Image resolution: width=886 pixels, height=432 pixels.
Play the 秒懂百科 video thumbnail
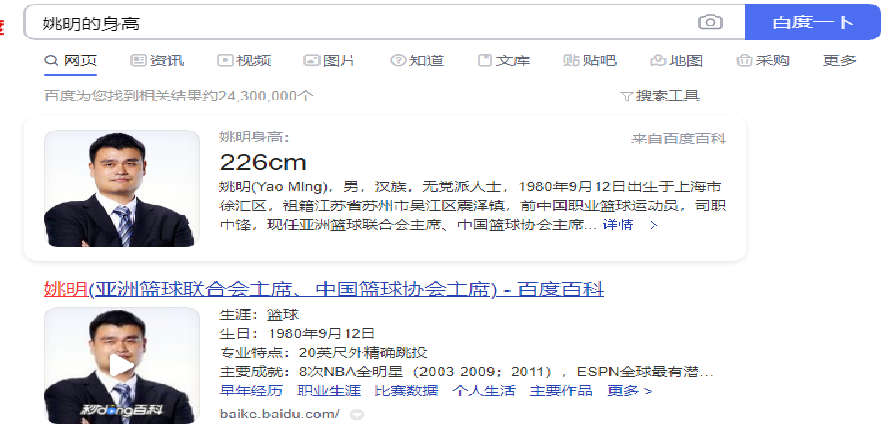coord(121,365)
